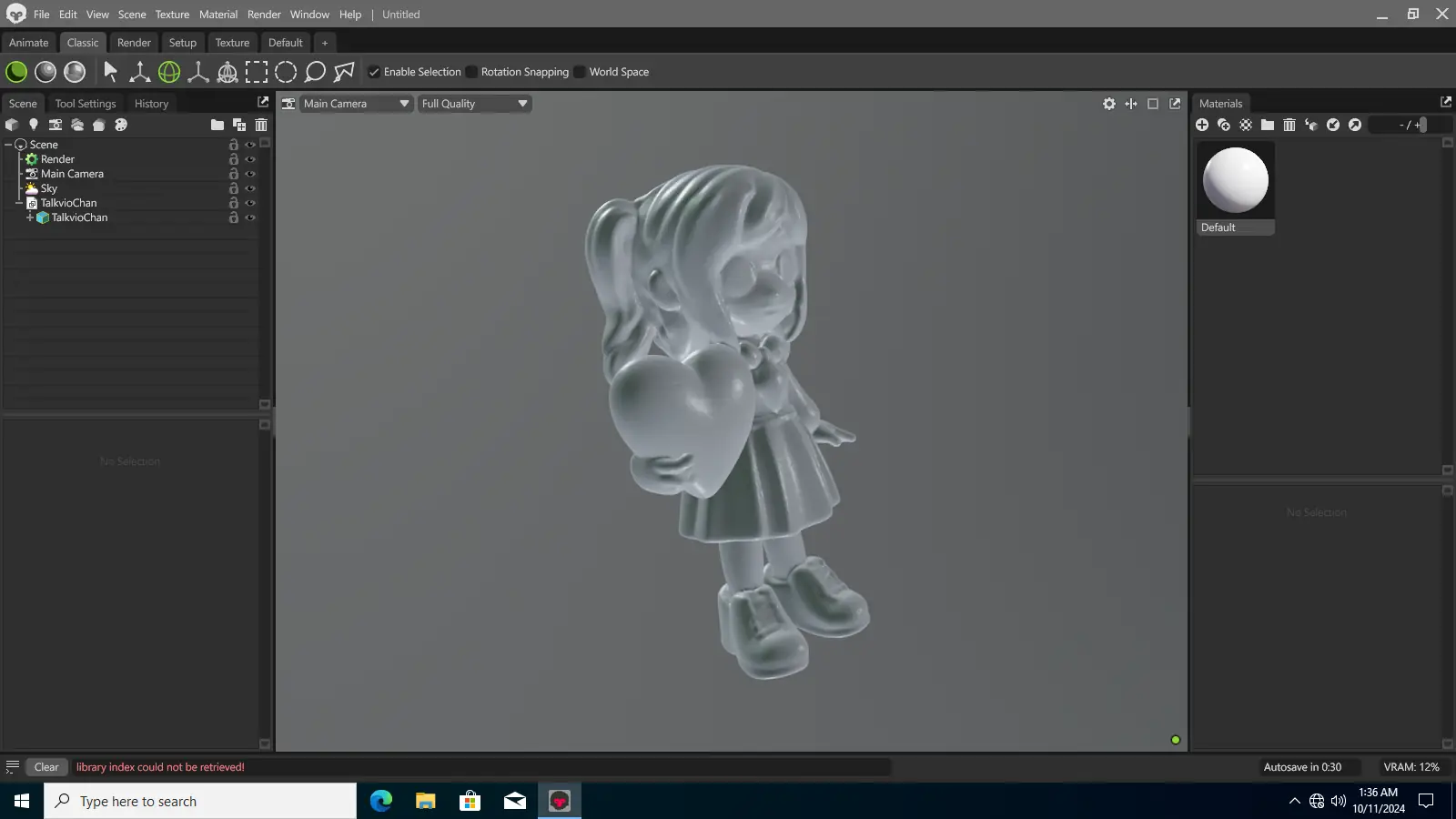Click the Clear button in status bar
Image resolution: width=1456 pixels, height=819 pixels.
[46, 767]
